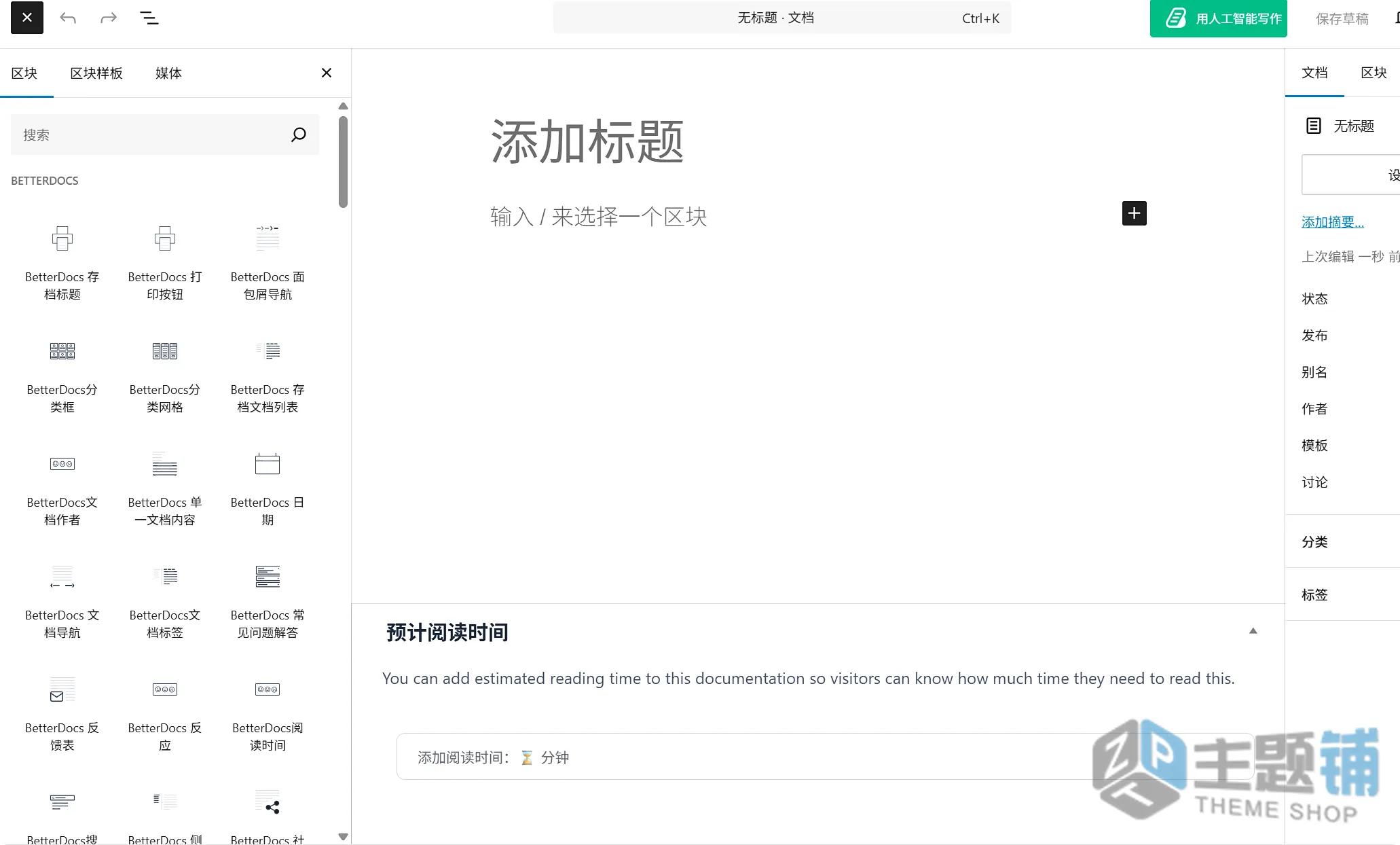The image size is (1400, 845).
Task: Open the 文档 tab in settings sidebar
Action: click(x=1314, y=73)
